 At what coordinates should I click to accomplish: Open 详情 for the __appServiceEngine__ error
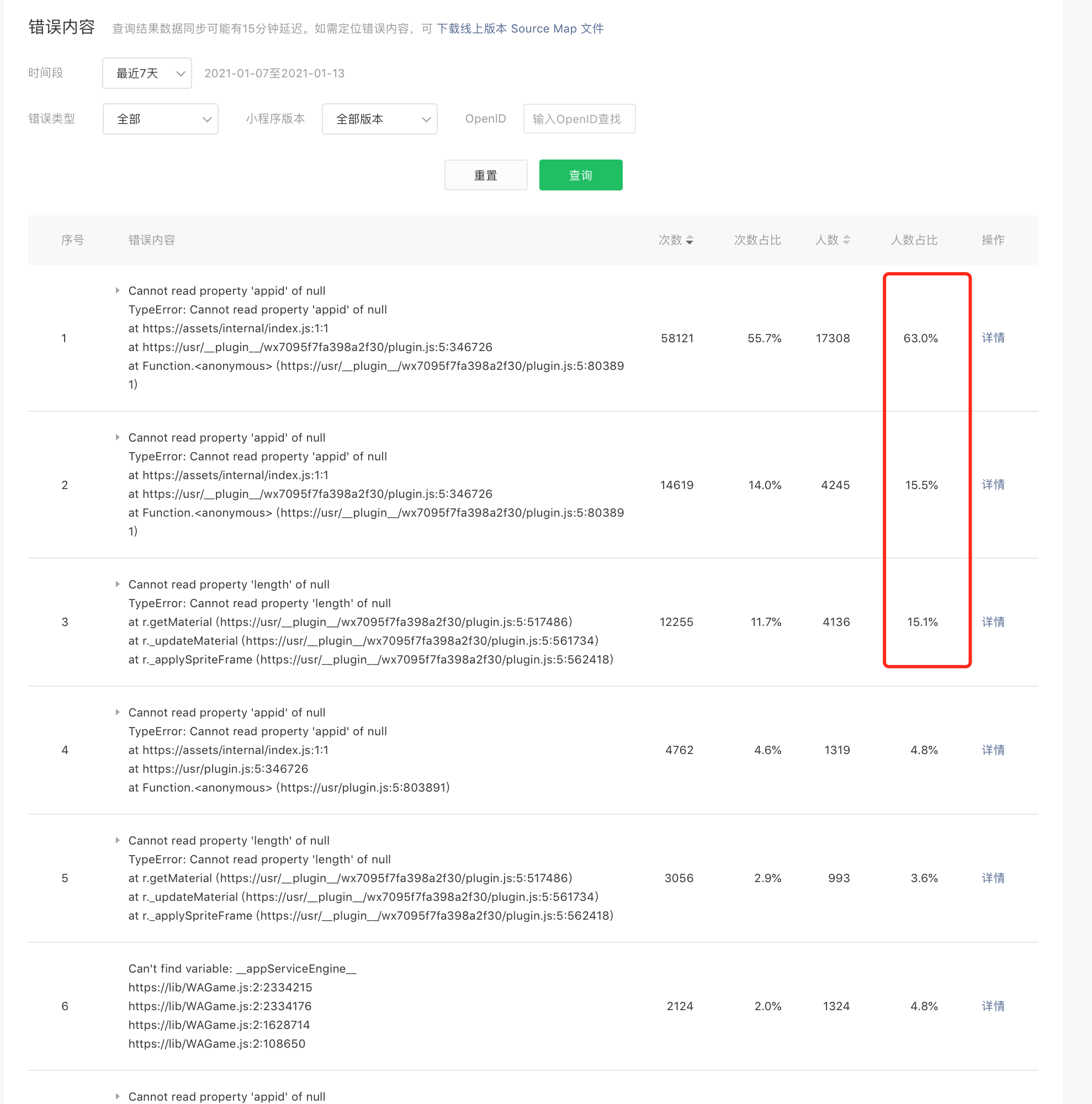(993, 1006)
